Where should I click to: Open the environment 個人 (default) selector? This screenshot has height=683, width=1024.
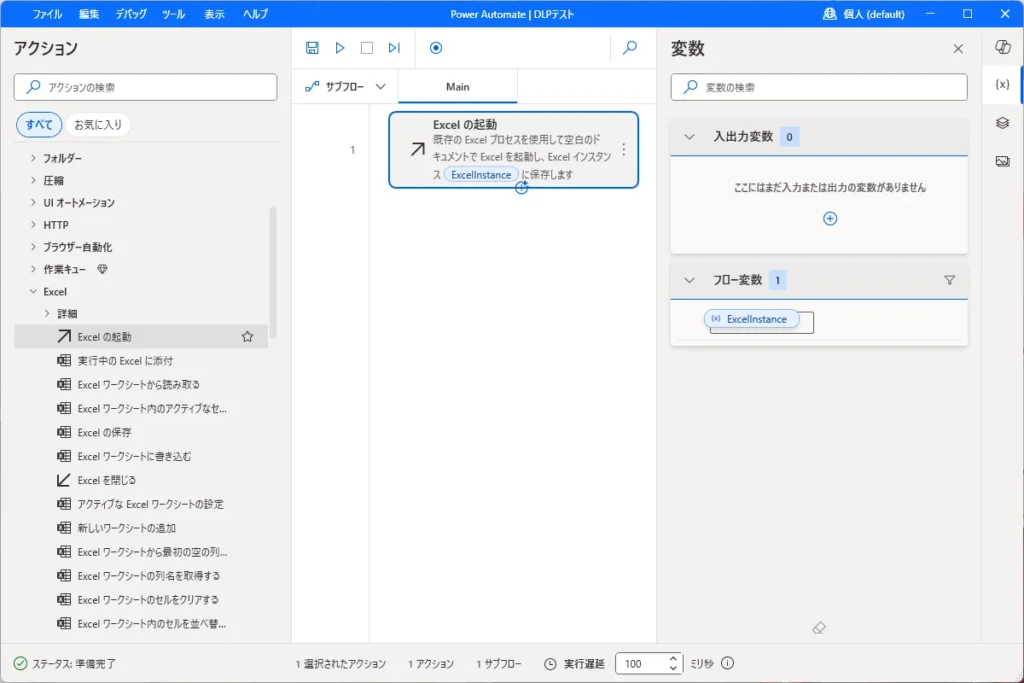click(x=864, y=14)
